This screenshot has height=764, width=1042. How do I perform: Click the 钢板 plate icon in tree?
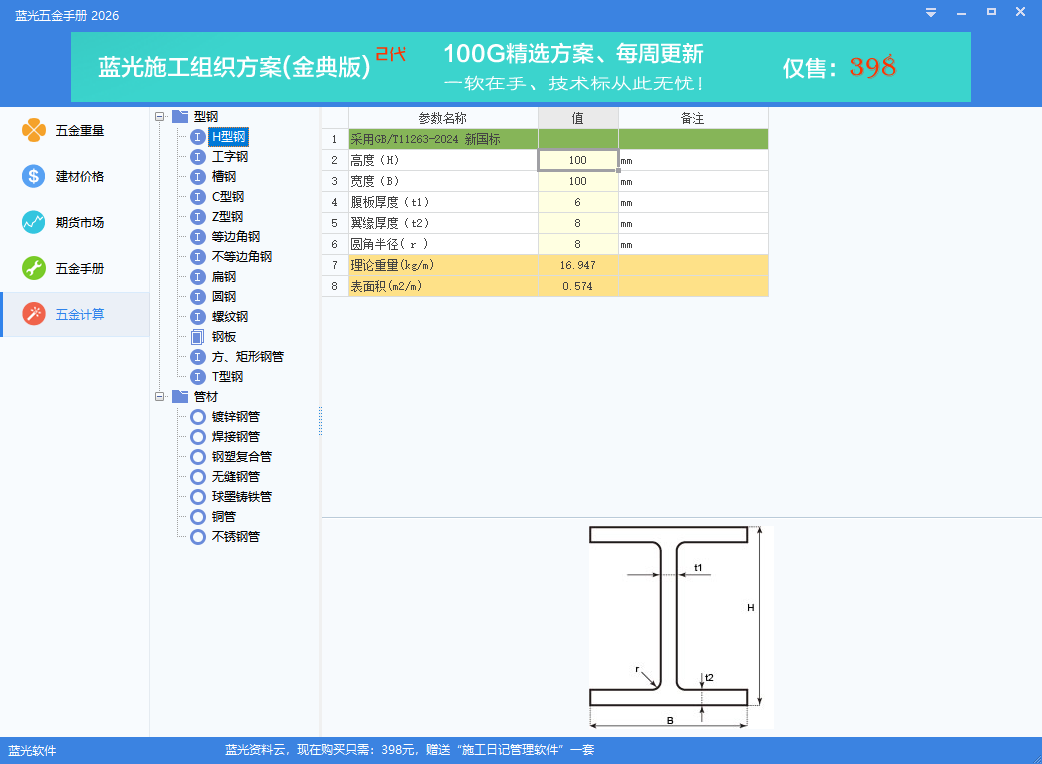(x=197, y=337)
